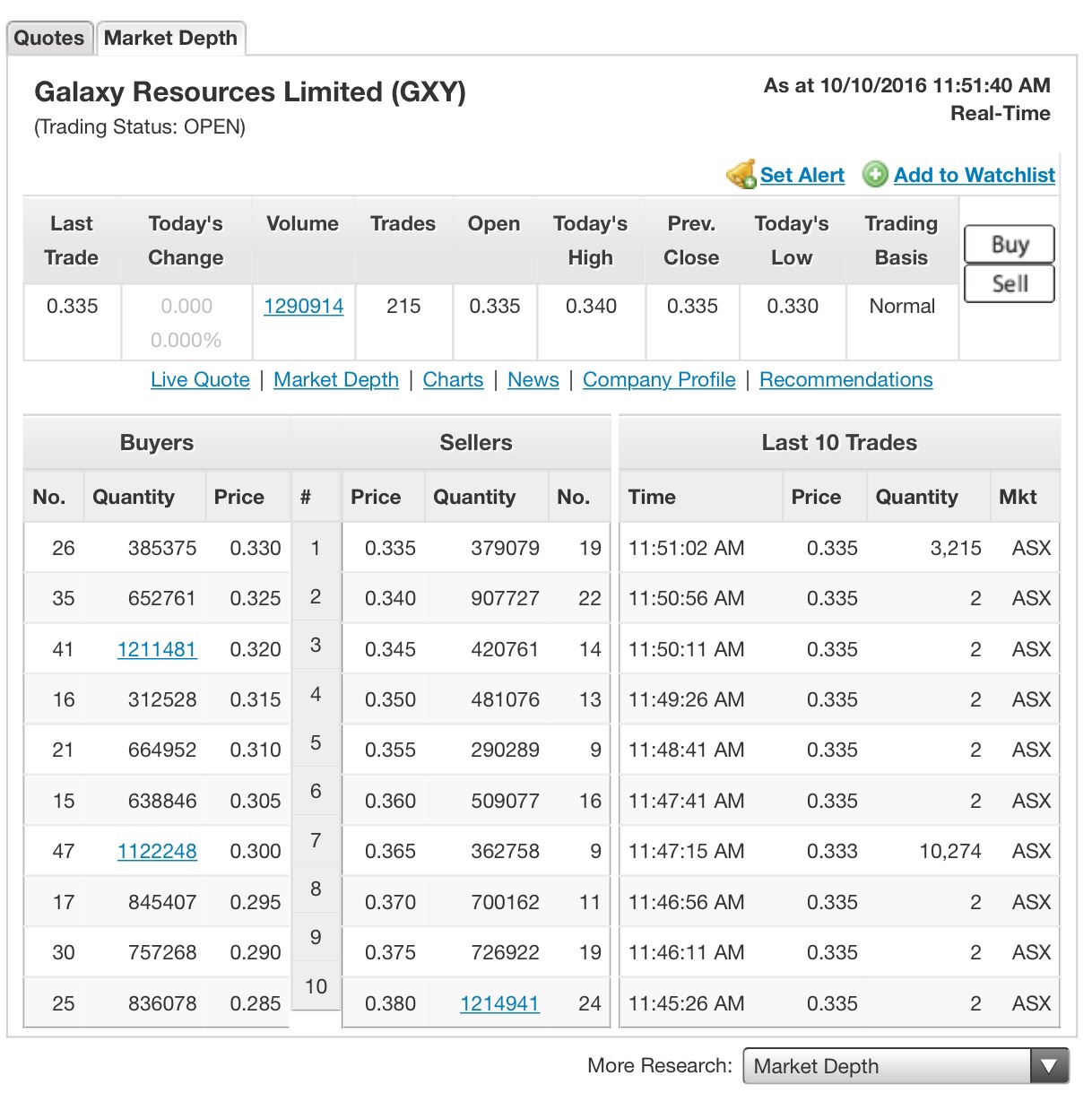Click buyer quantity 836078
1092x1119 pixels.
click(162, 1003)
